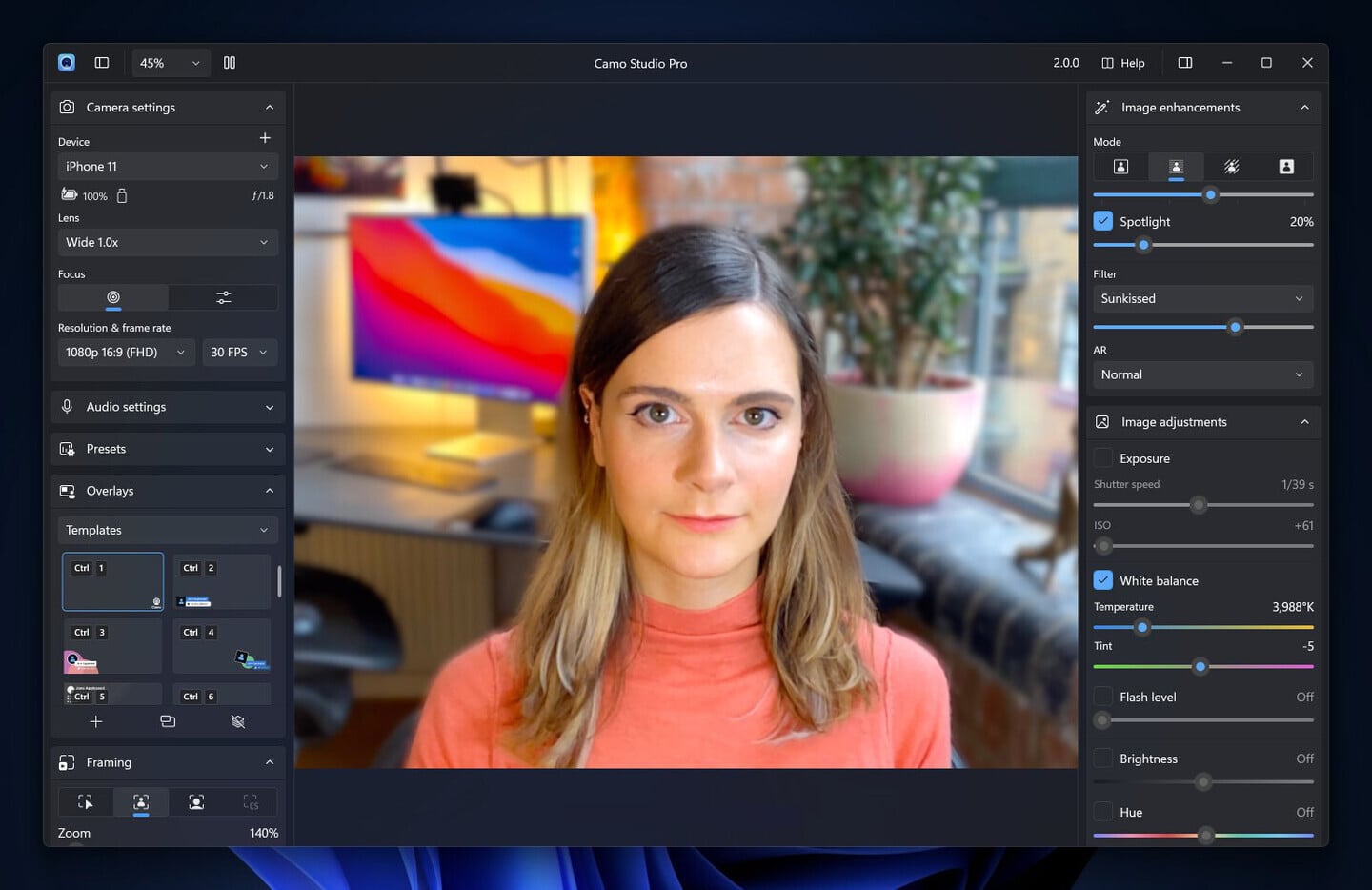Click the Temperature slider handle
The image size is (1372, 890).
click(1142, 627)
